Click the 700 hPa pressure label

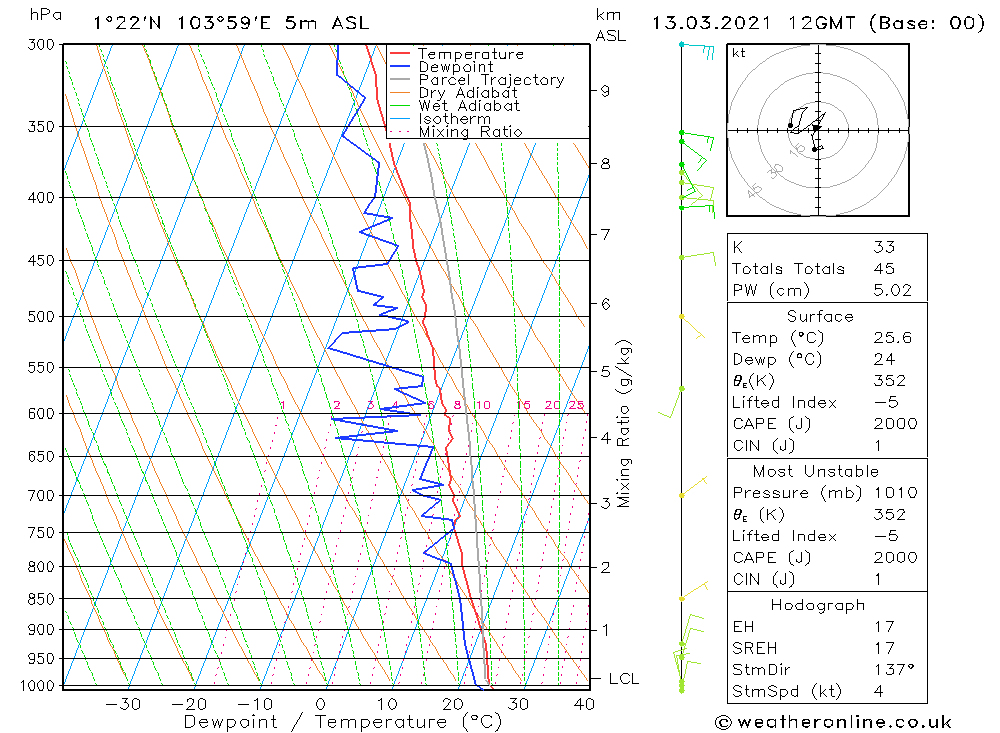point(41,495)
